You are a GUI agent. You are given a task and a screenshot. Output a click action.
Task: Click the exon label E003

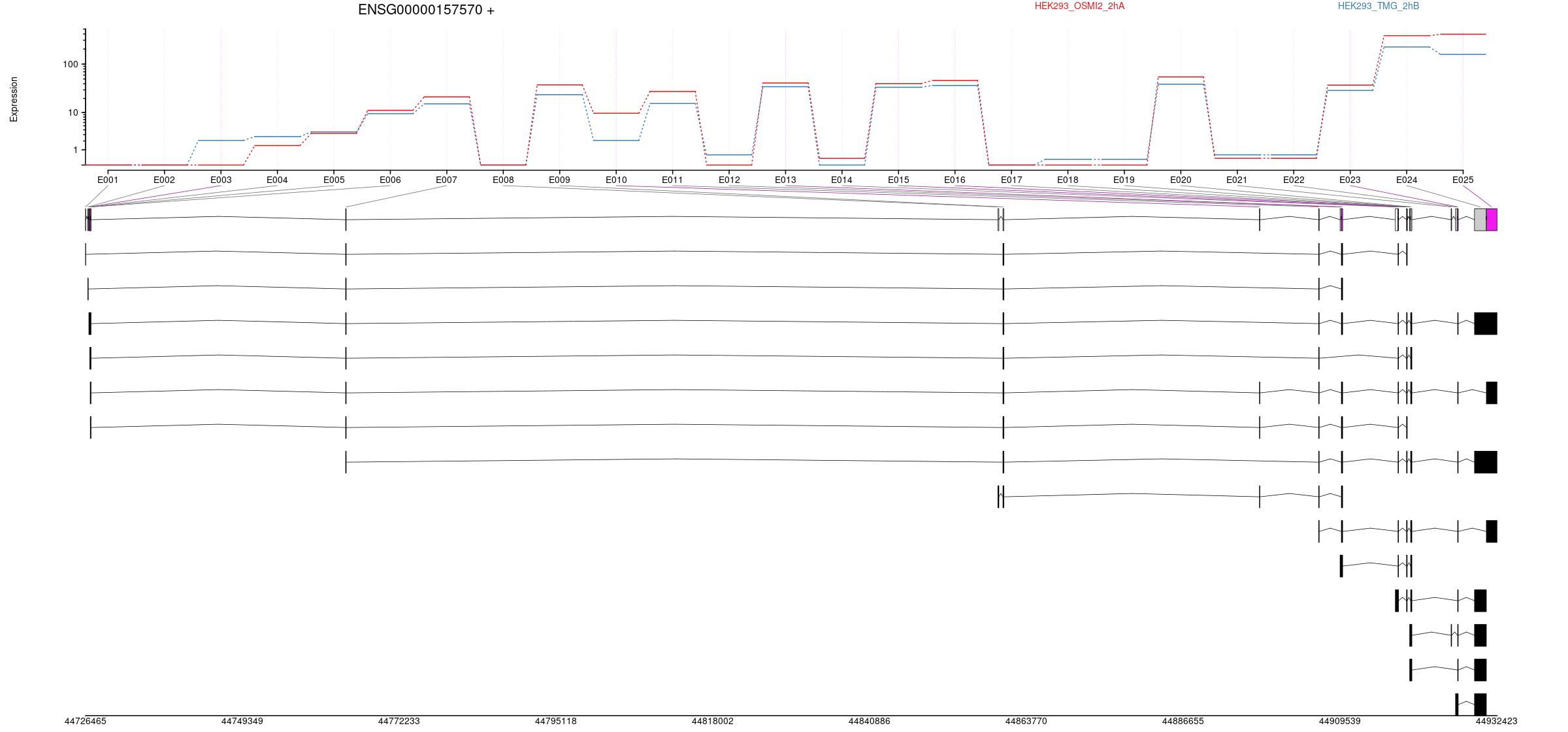click(221, 180)
